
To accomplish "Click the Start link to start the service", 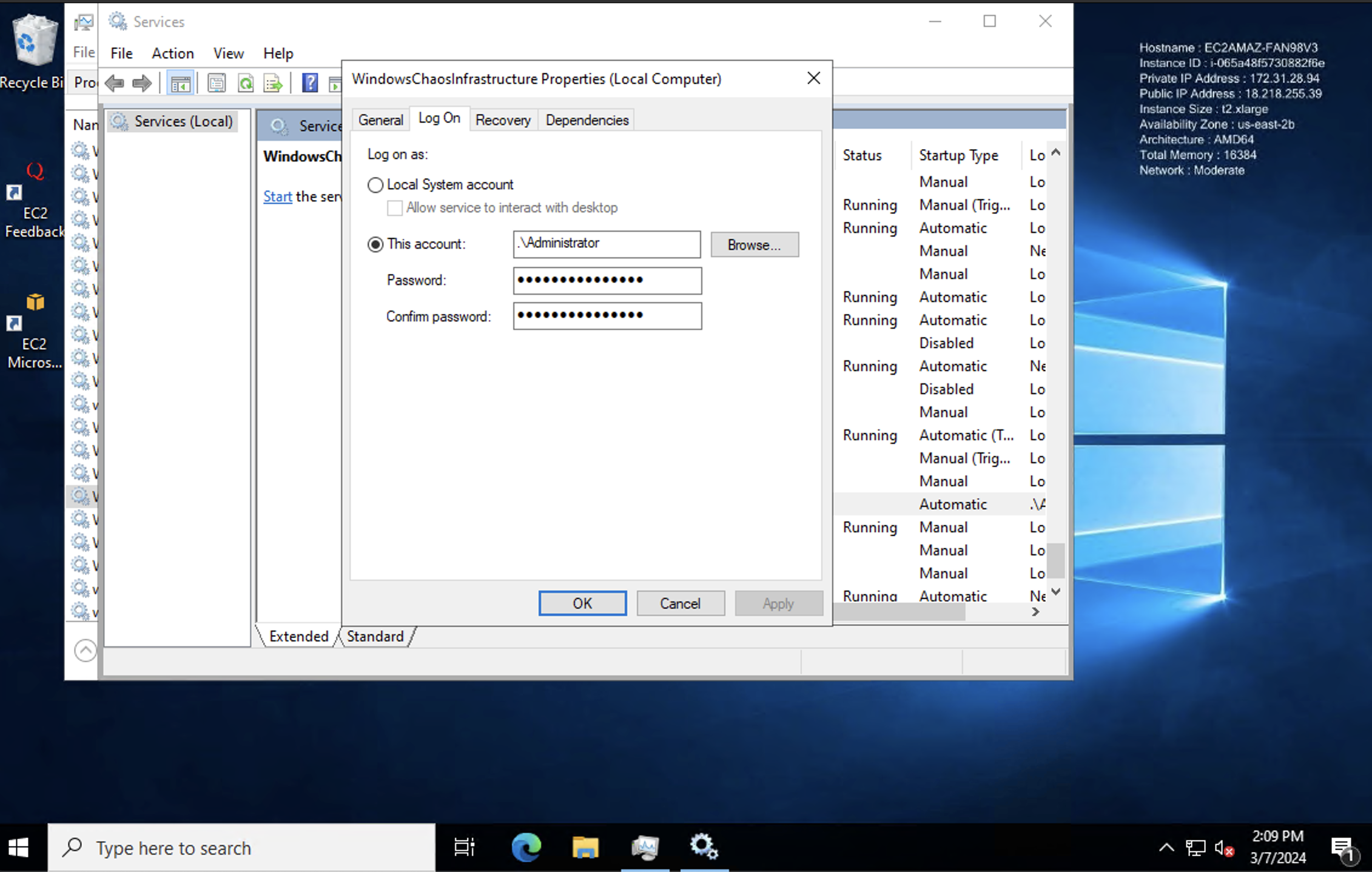I will point(277,196).
